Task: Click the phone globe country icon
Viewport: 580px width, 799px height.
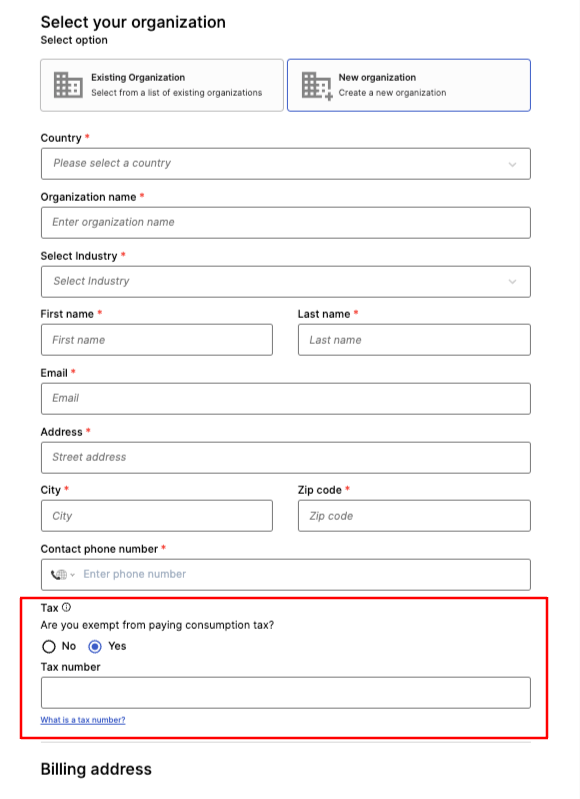Action: pos(59,575)
